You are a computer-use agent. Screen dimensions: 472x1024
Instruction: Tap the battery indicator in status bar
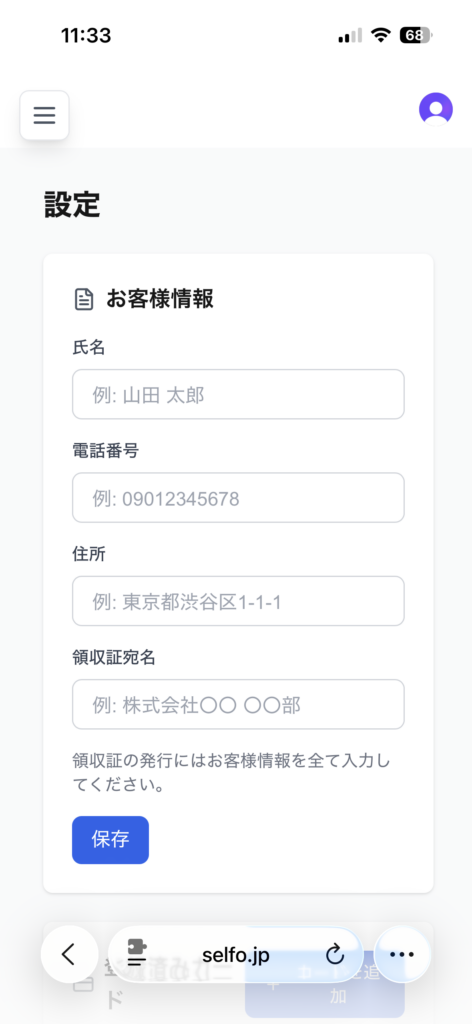click(415, 35)
